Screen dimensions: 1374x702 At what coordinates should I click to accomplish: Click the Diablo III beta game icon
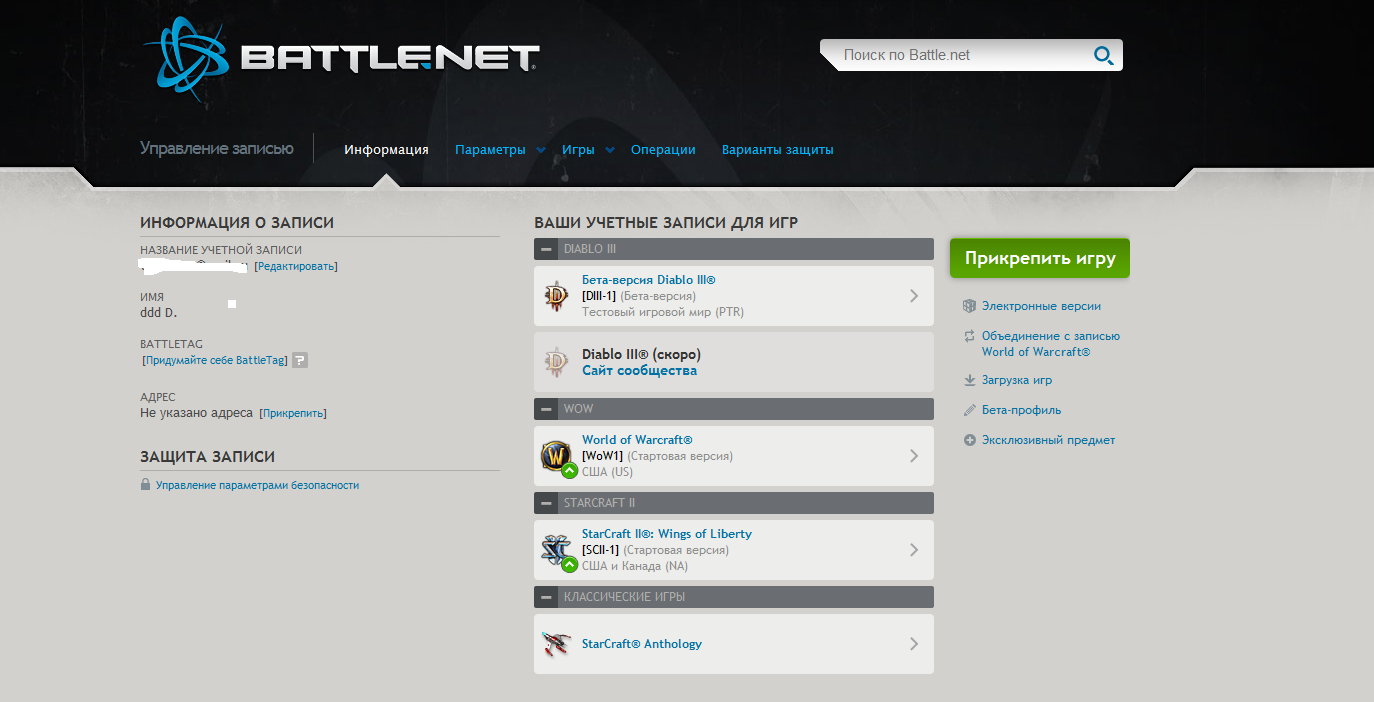(x=556, y=296)
